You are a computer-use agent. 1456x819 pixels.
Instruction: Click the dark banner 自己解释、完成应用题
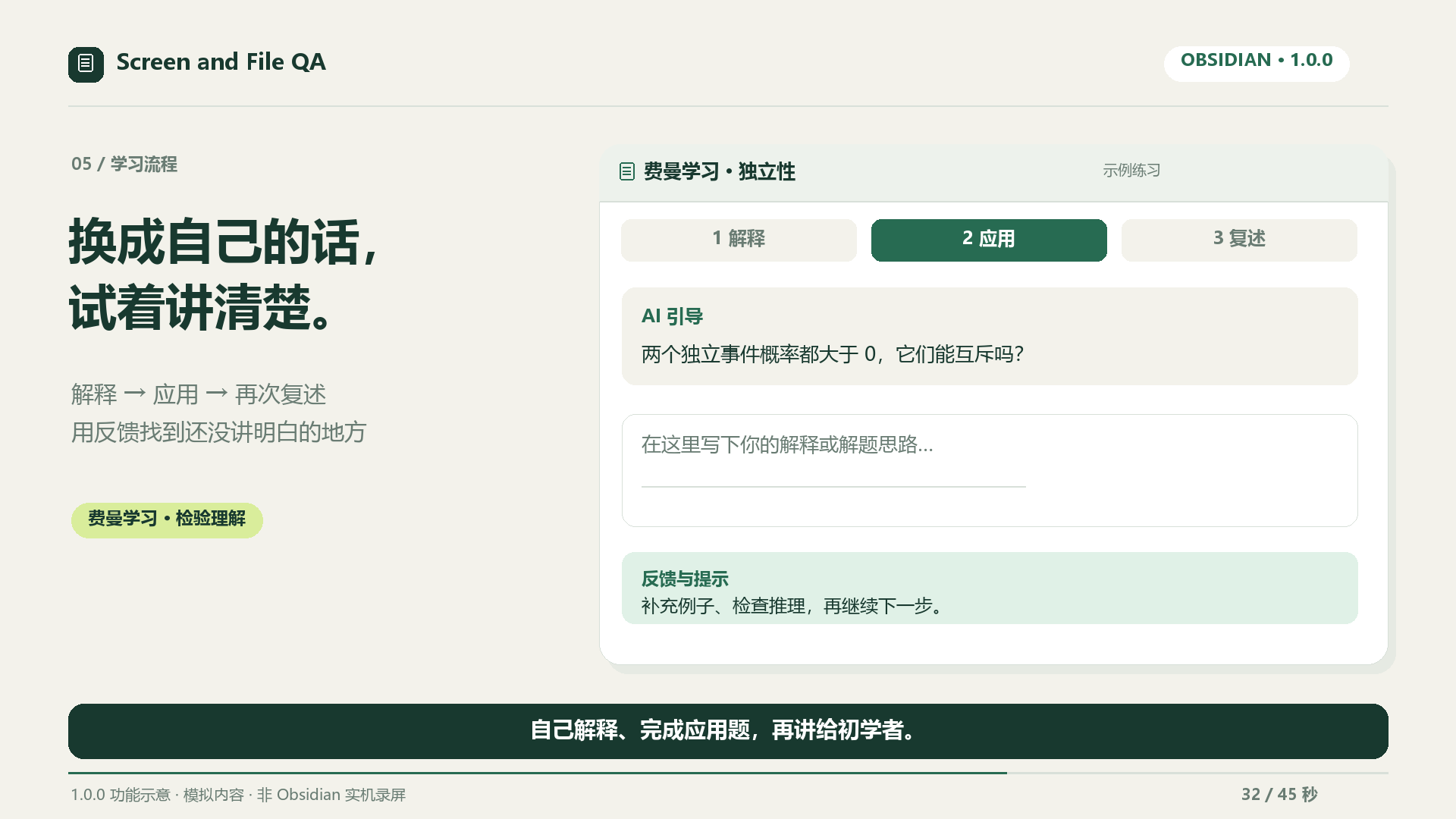pyautogui.click(x=728, y=731)
